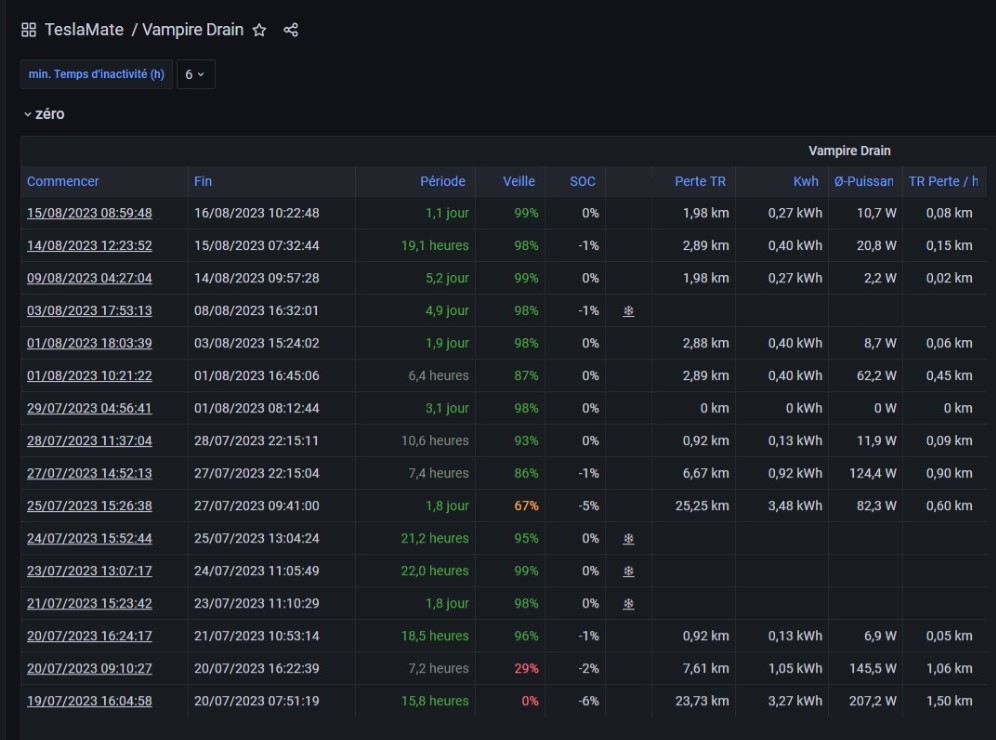The image size is (996, 740).
Task: Select the 0 kWh cell
Action: [804, 408]
